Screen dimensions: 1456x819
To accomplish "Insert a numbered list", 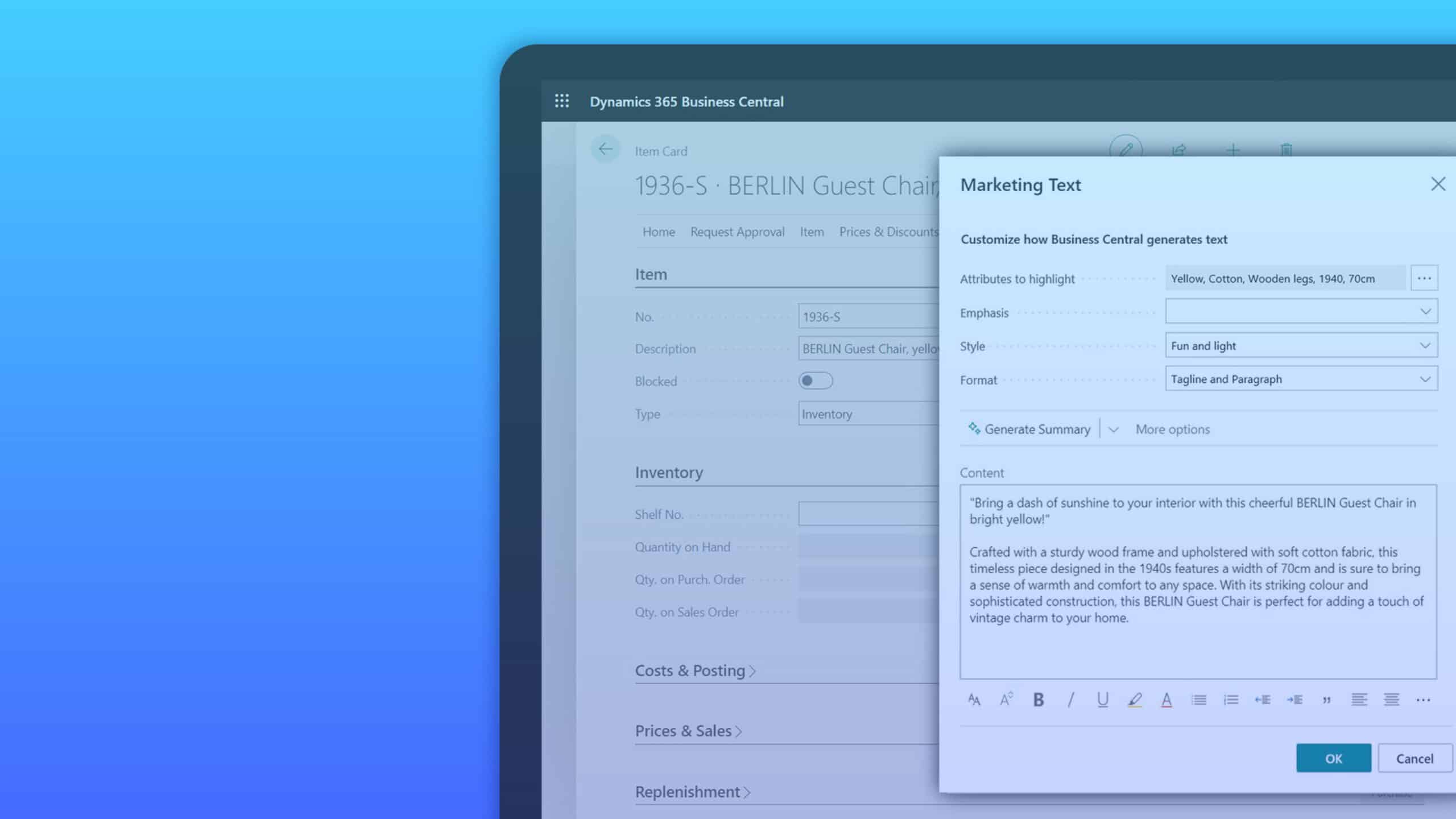I will pos(1230,700).
